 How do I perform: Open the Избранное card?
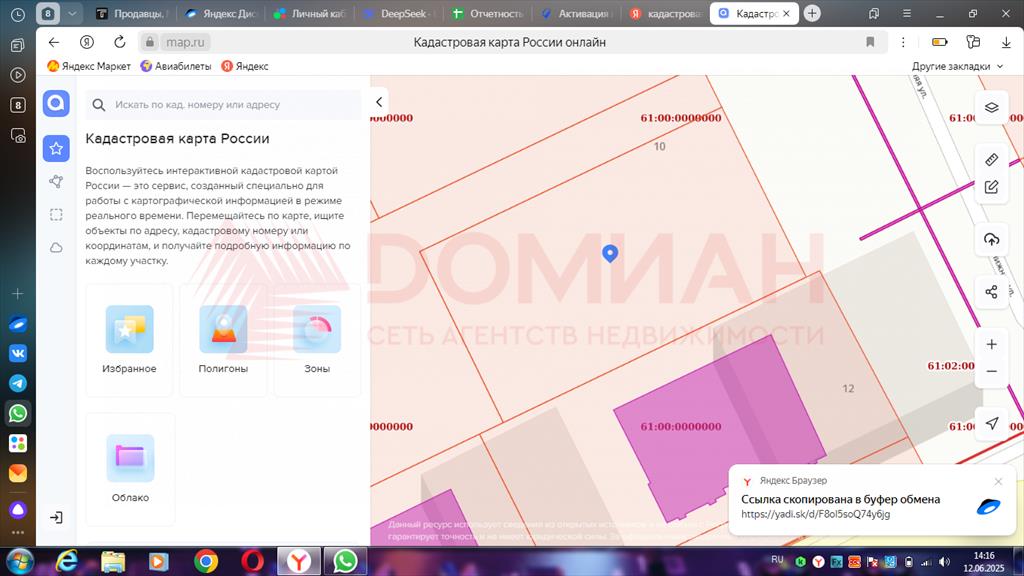point(129,340)
